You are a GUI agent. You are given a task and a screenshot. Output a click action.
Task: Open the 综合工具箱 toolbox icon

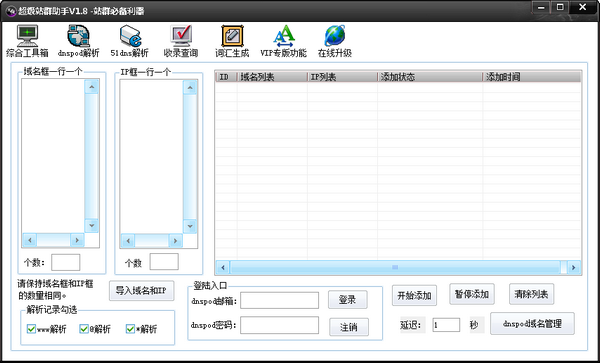click(x=27, y=41)
